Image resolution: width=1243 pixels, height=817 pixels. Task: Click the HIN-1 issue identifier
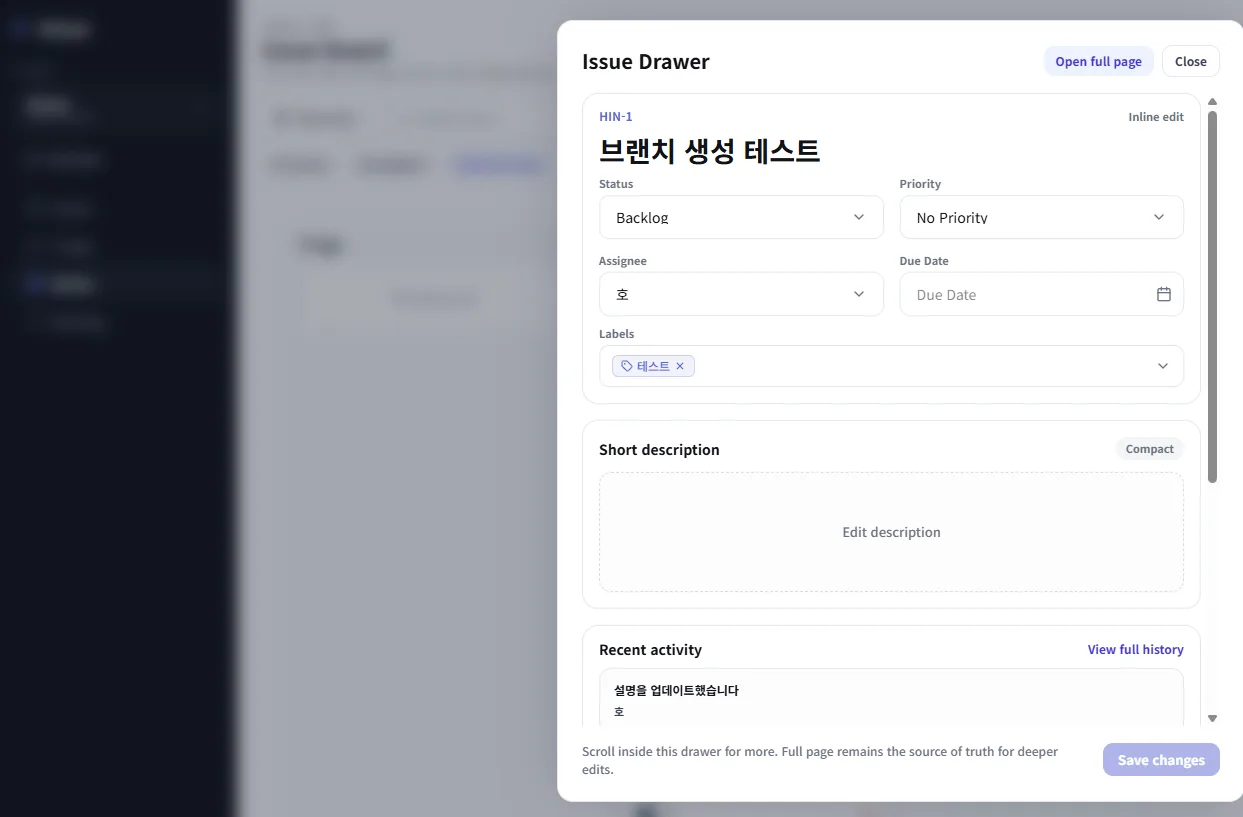click(x=616, y=117)
